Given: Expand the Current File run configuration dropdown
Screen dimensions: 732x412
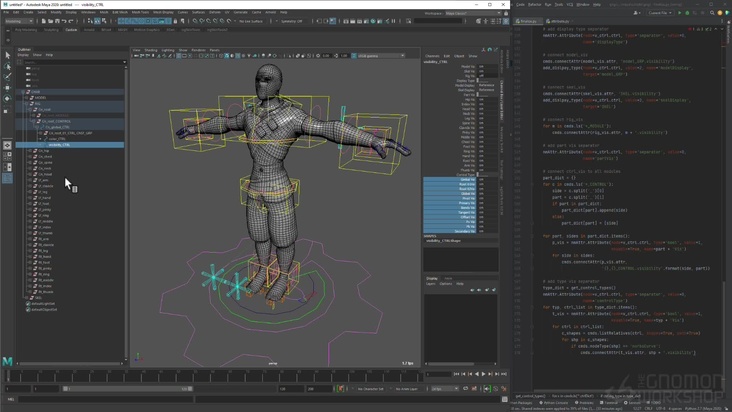Looking at the screenshot, I should point(660,13).
